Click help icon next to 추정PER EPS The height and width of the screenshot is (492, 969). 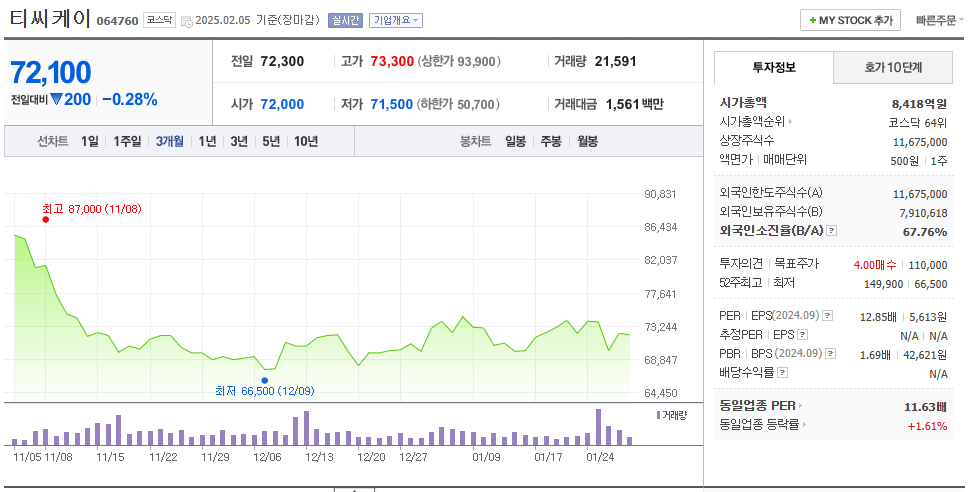coord(802,335)
